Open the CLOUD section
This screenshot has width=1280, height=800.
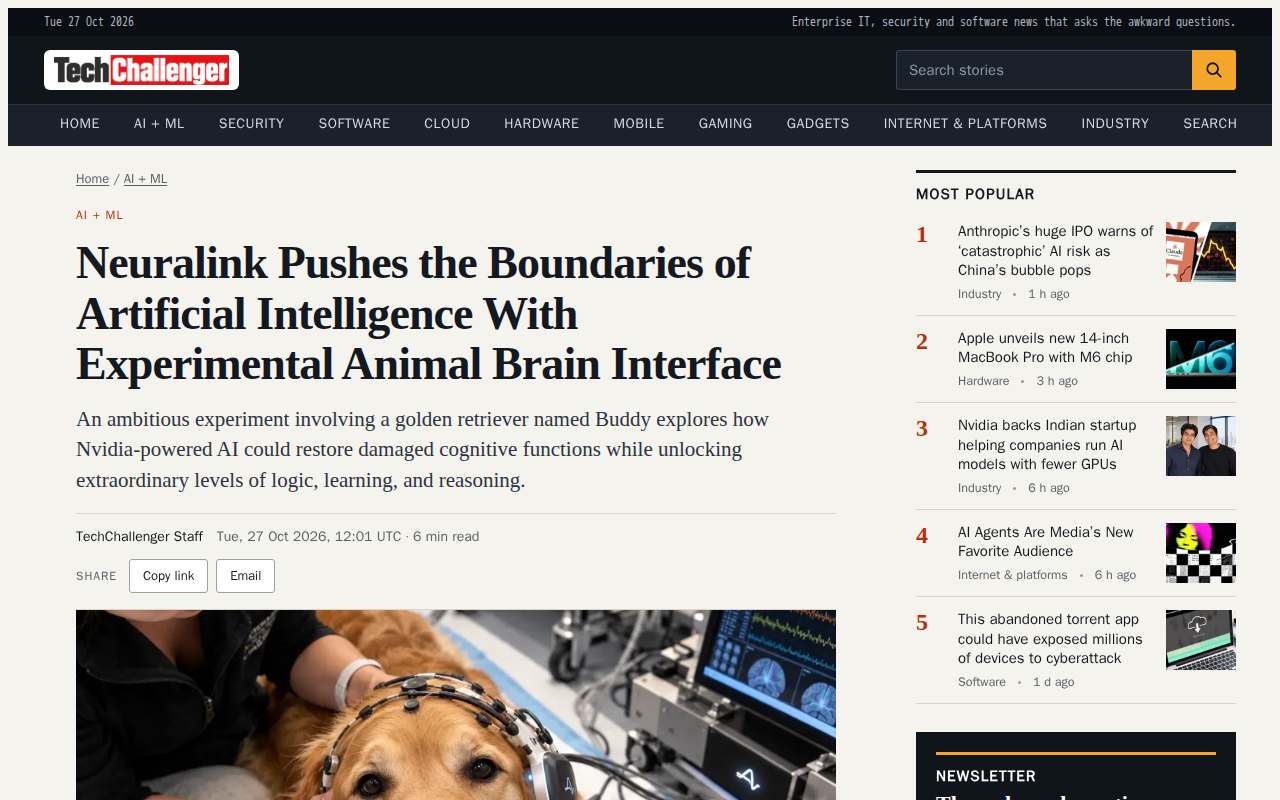point(447,124)
